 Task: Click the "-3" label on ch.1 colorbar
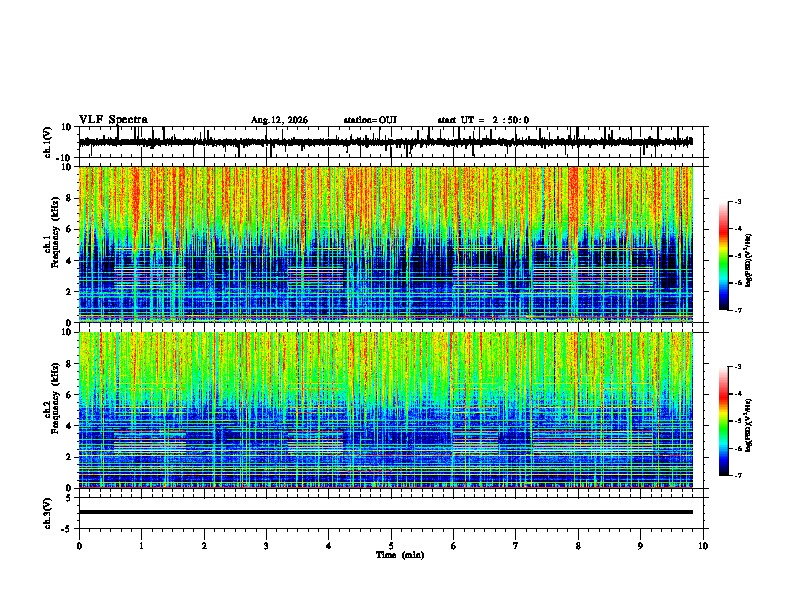click(x=737, y=201)
